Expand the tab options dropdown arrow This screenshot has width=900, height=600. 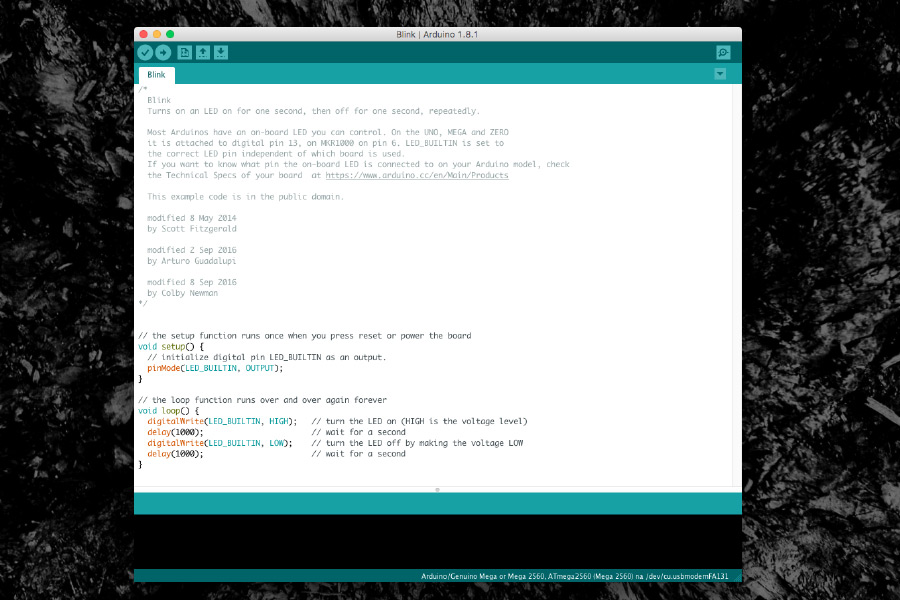point(720,74)
